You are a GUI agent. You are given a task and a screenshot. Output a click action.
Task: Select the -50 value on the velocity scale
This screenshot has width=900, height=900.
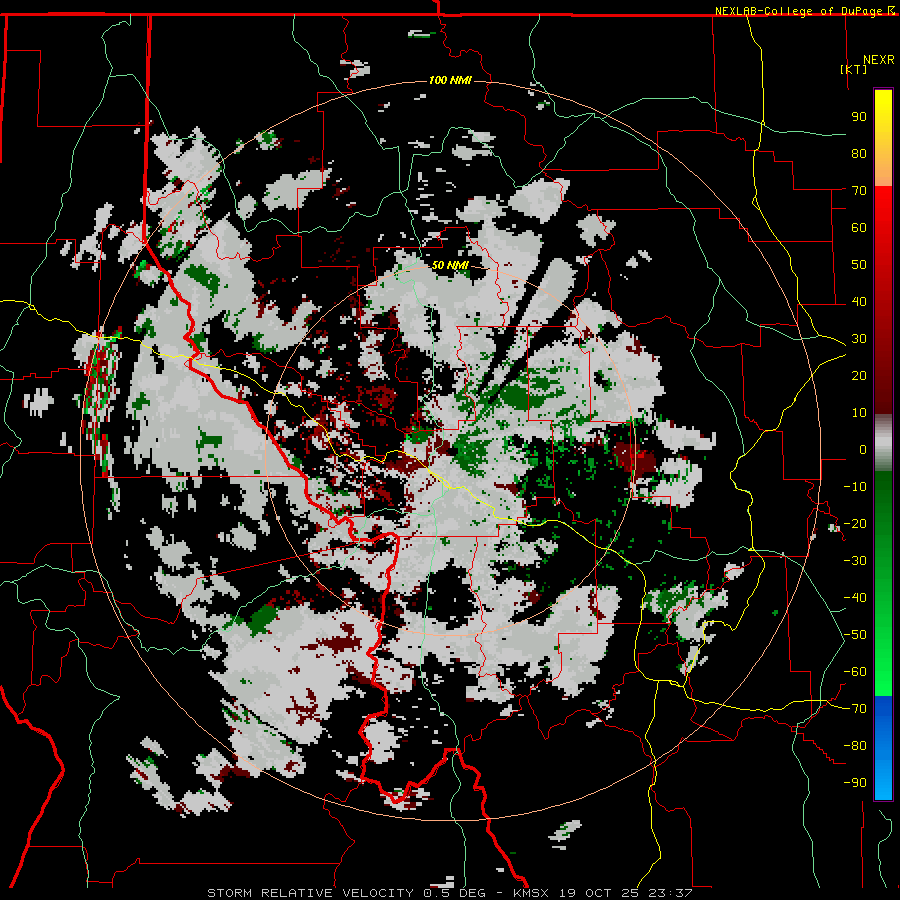pyautogui.click(x=855, y=635)
